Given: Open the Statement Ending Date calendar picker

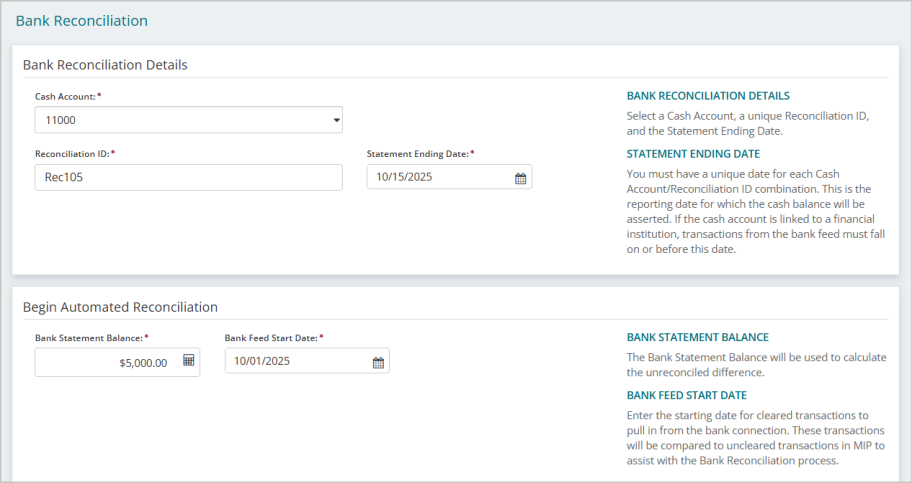Looking at the screenshot, I should tap(520, 178).
